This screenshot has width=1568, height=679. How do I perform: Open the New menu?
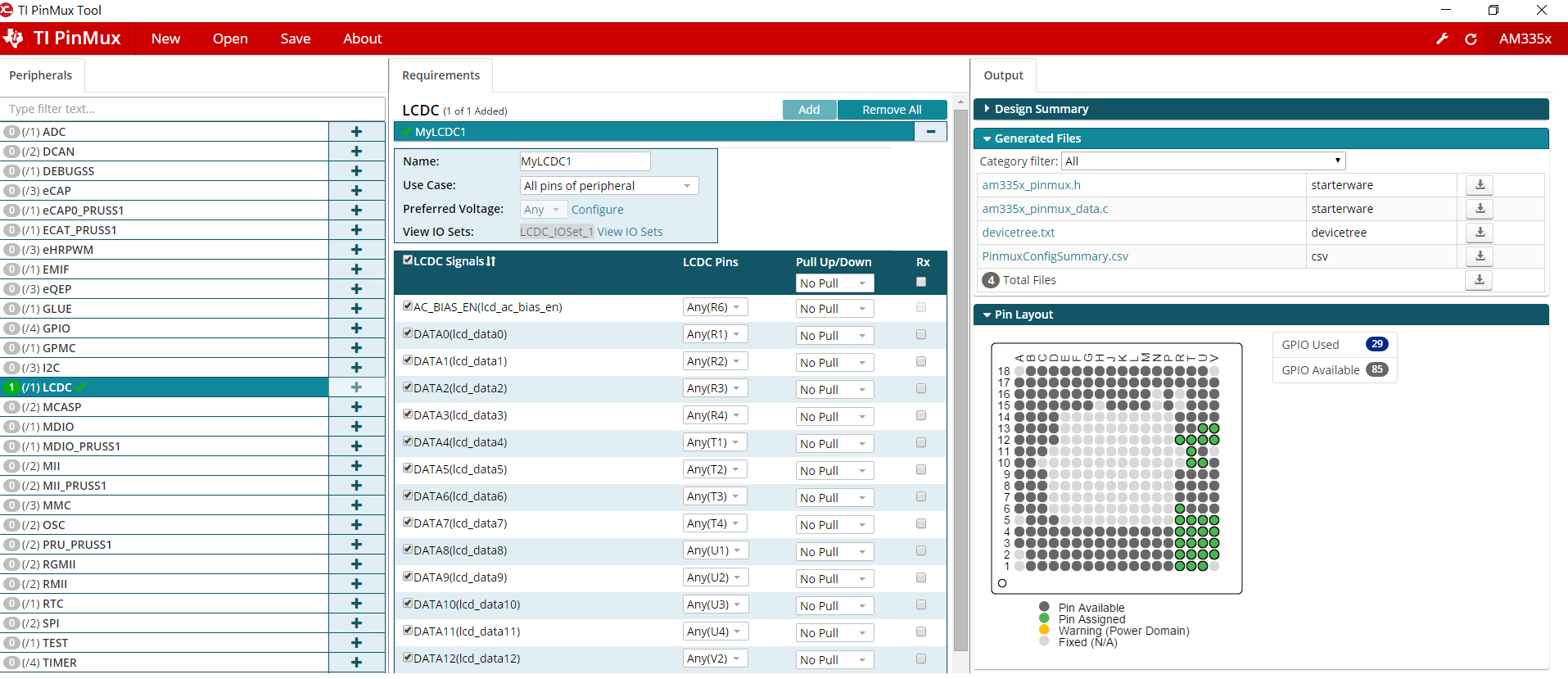click(x=165, y=38)
